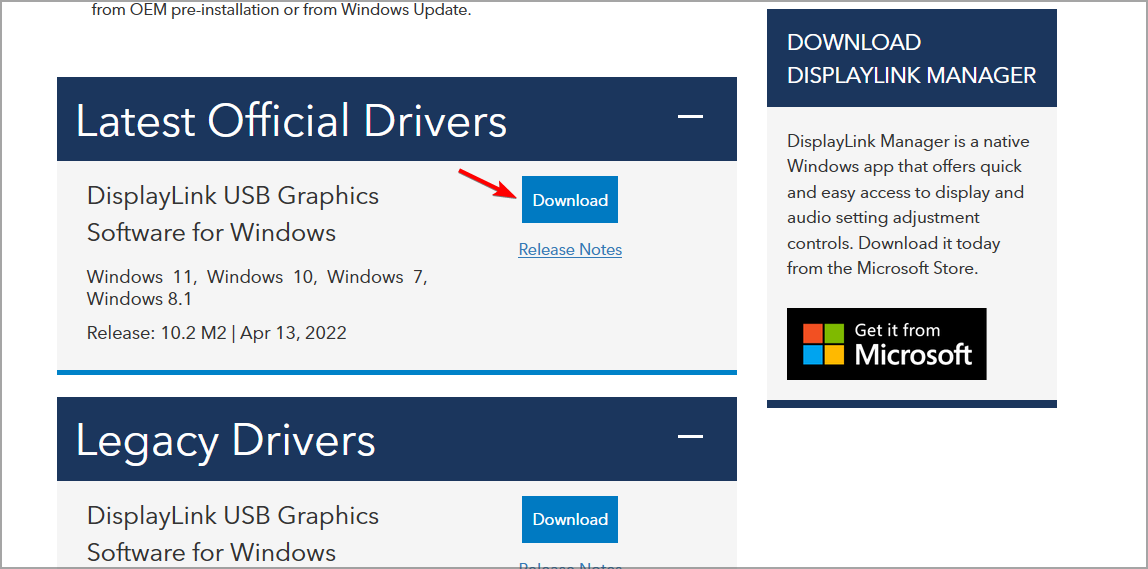Collapse the Legacy Drivers section
The width and height of the screenshot is (1148, 569).
click(x=690, y=436)
